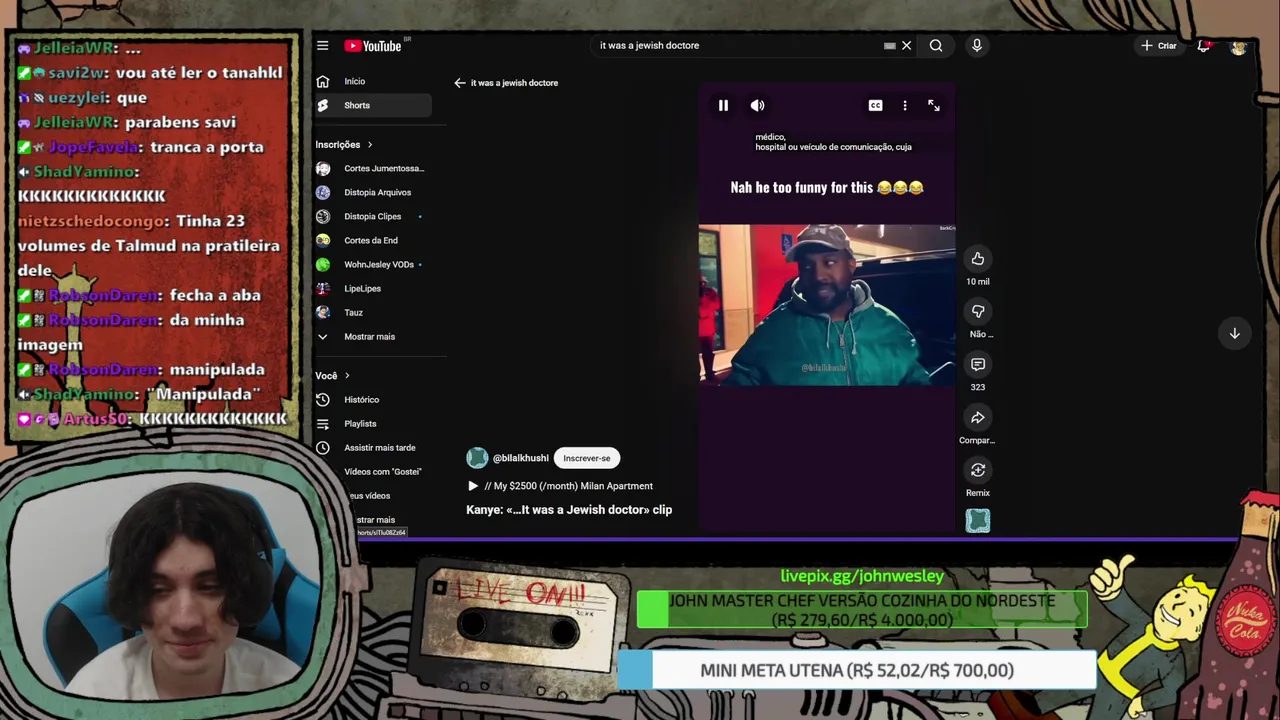Click the Mini Meta Utena goal bar
The height and width of the screenshot is (720, 1280).
click(x=857, y=670)
